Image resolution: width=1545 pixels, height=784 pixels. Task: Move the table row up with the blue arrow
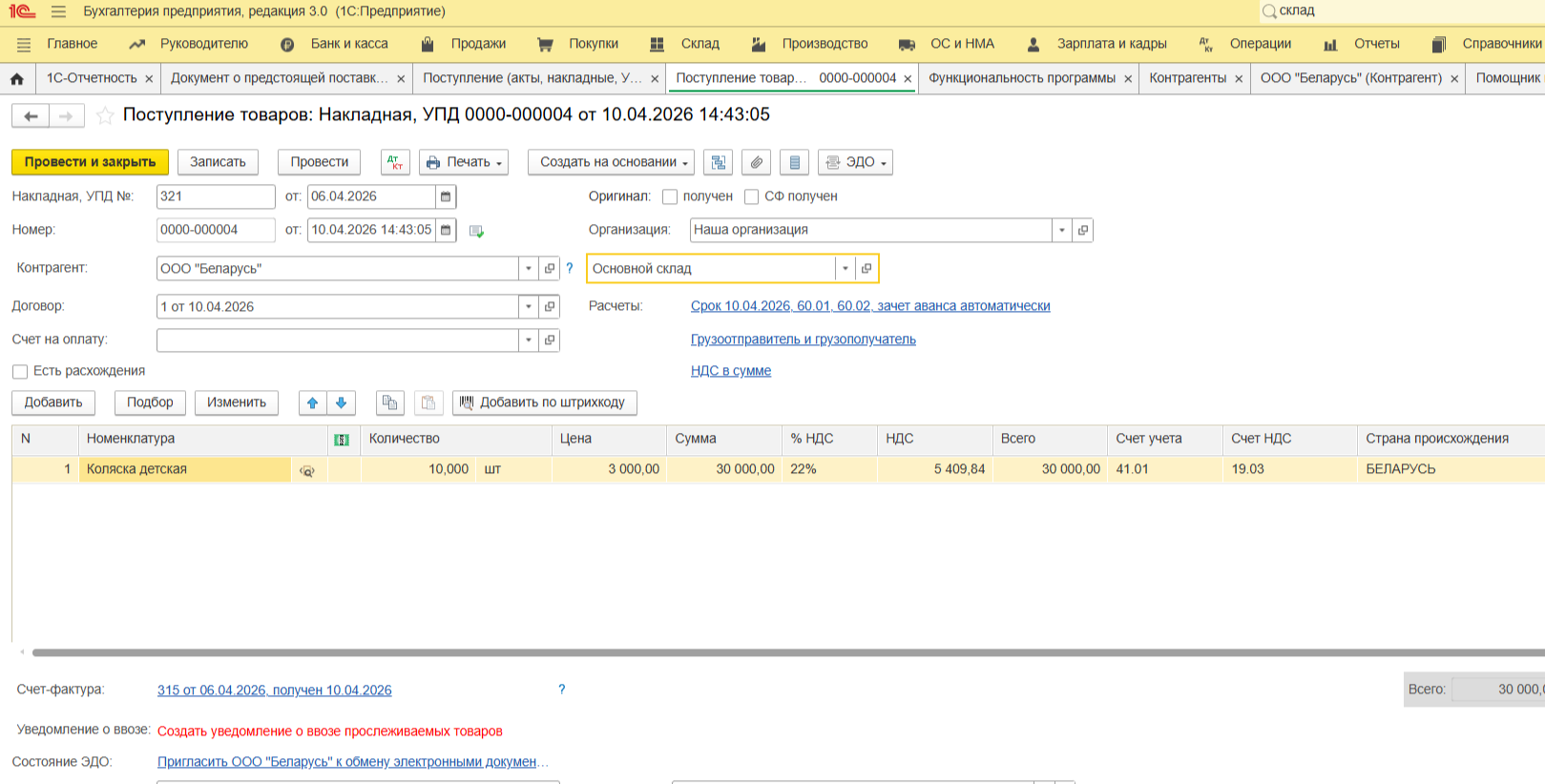(x=312, y=402)
